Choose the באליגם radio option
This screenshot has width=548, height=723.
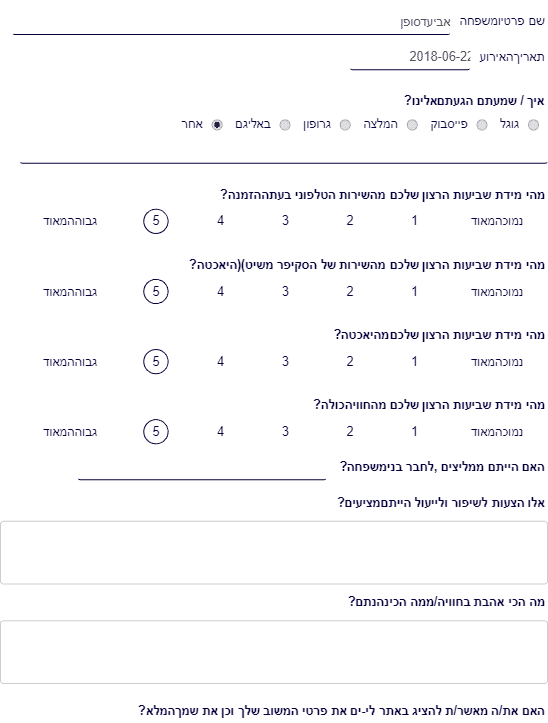click(x=285, y=125)
